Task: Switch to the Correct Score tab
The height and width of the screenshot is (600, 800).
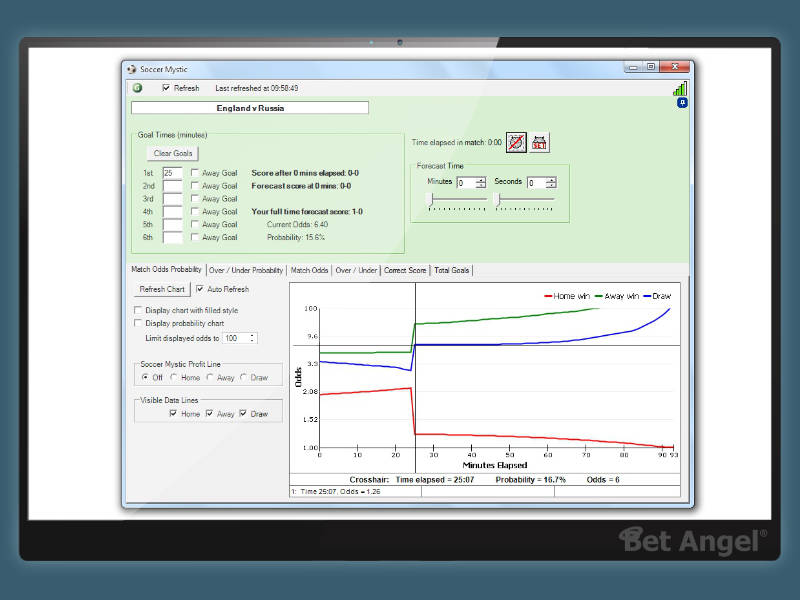Action: point(405,270)
